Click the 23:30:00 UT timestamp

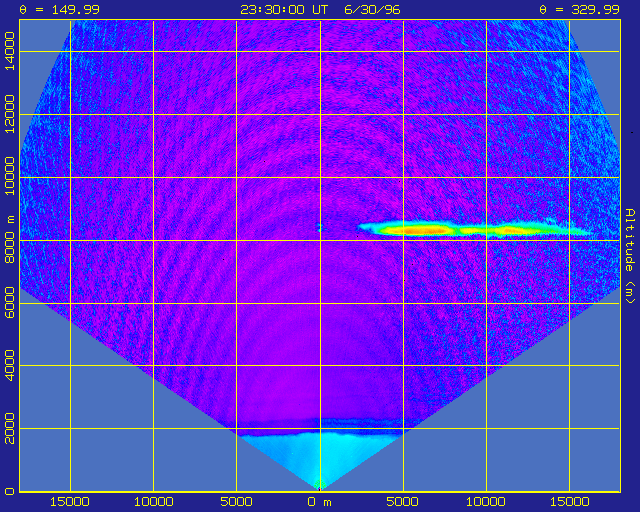coord(284,9)
